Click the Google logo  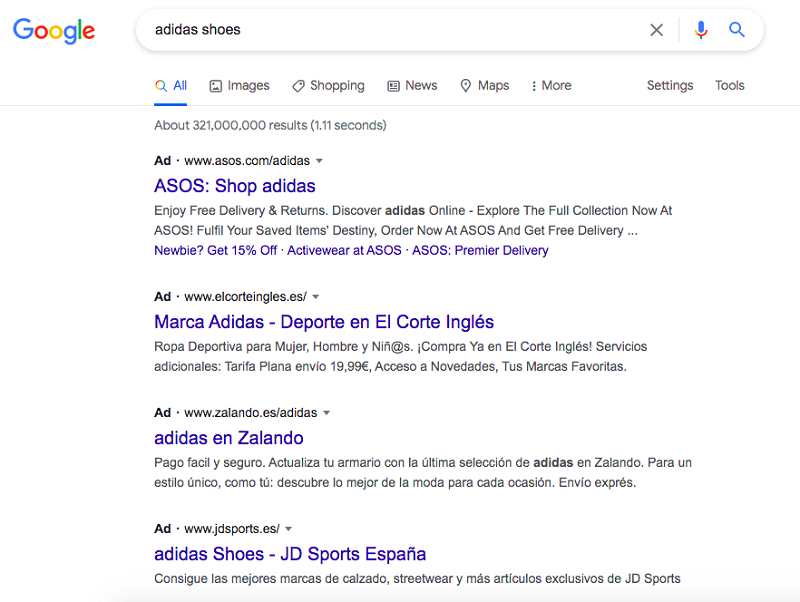[54, 31]
